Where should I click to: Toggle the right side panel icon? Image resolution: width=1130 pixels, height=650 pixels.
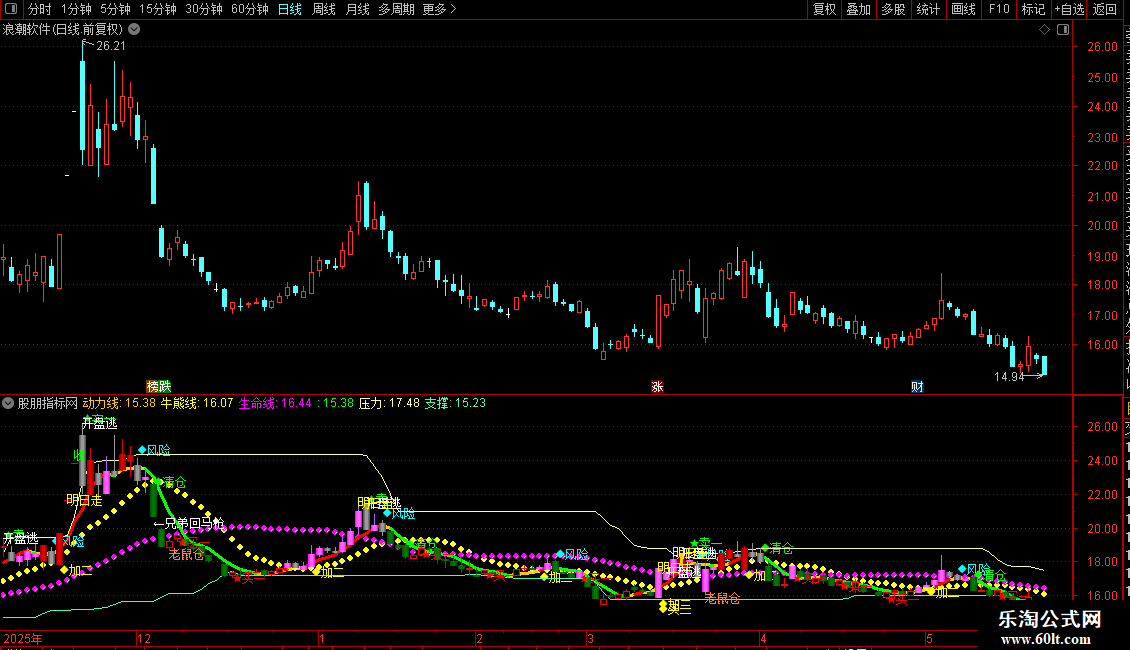coord(1063,30)
